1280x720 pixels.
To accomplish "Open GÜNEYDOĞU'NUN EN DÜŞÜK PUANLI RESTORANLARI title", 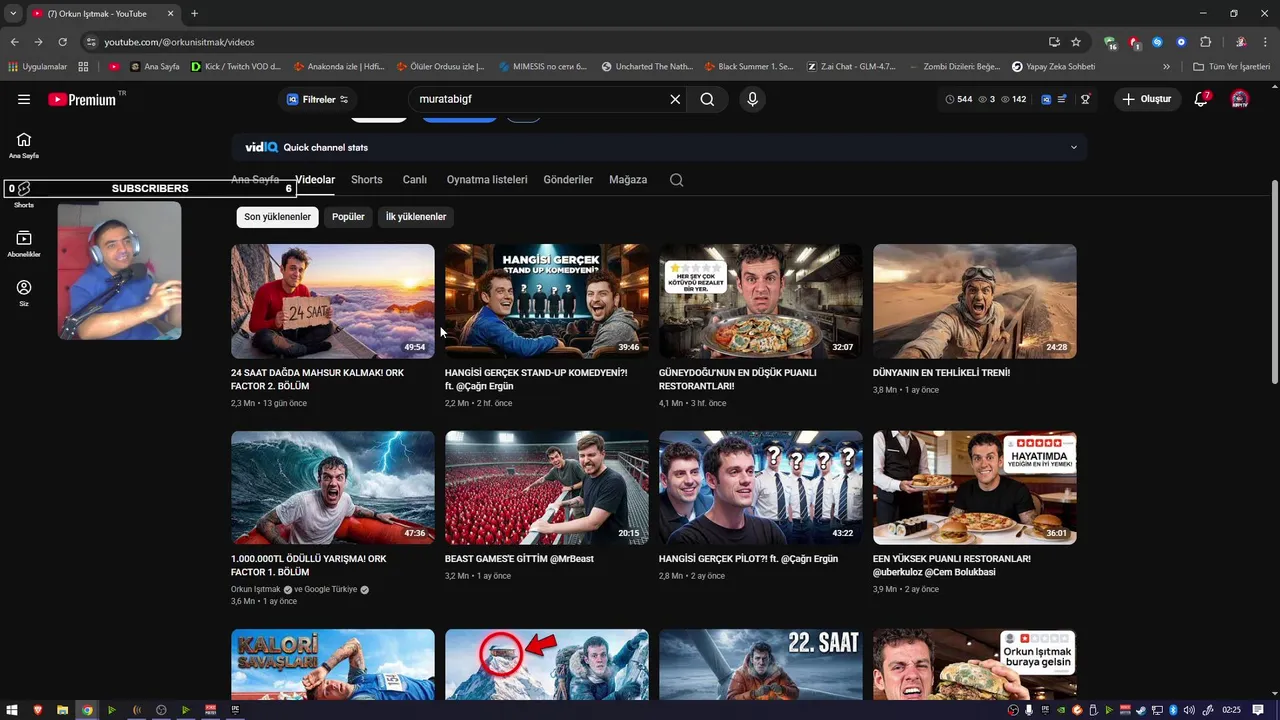I will click(738, 379).
